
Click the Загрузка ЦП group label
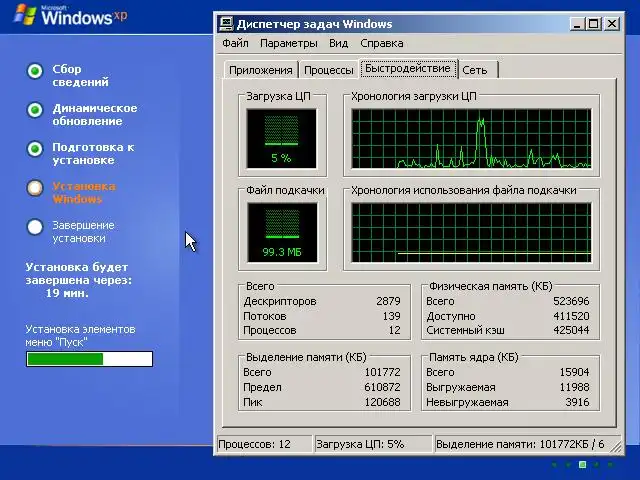tap(278, 96)
